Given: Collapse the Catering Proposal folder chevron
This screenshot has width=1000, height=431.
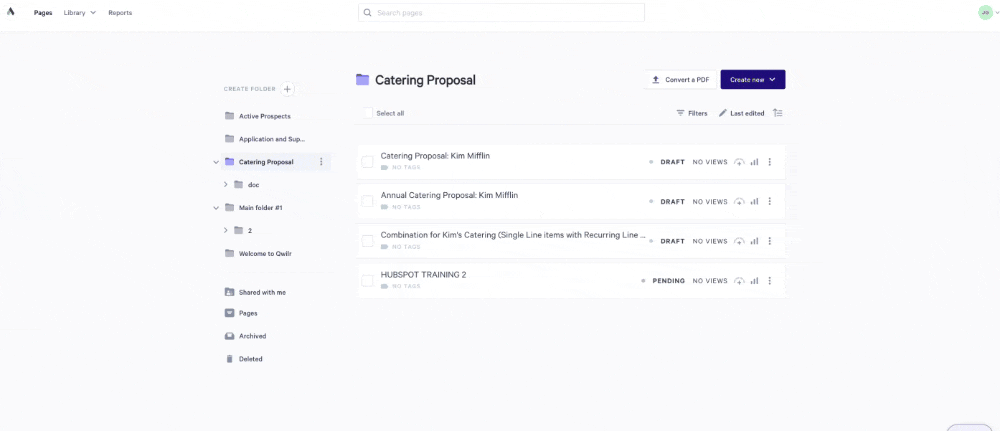Looking at the screenshot, I should 216,162.
